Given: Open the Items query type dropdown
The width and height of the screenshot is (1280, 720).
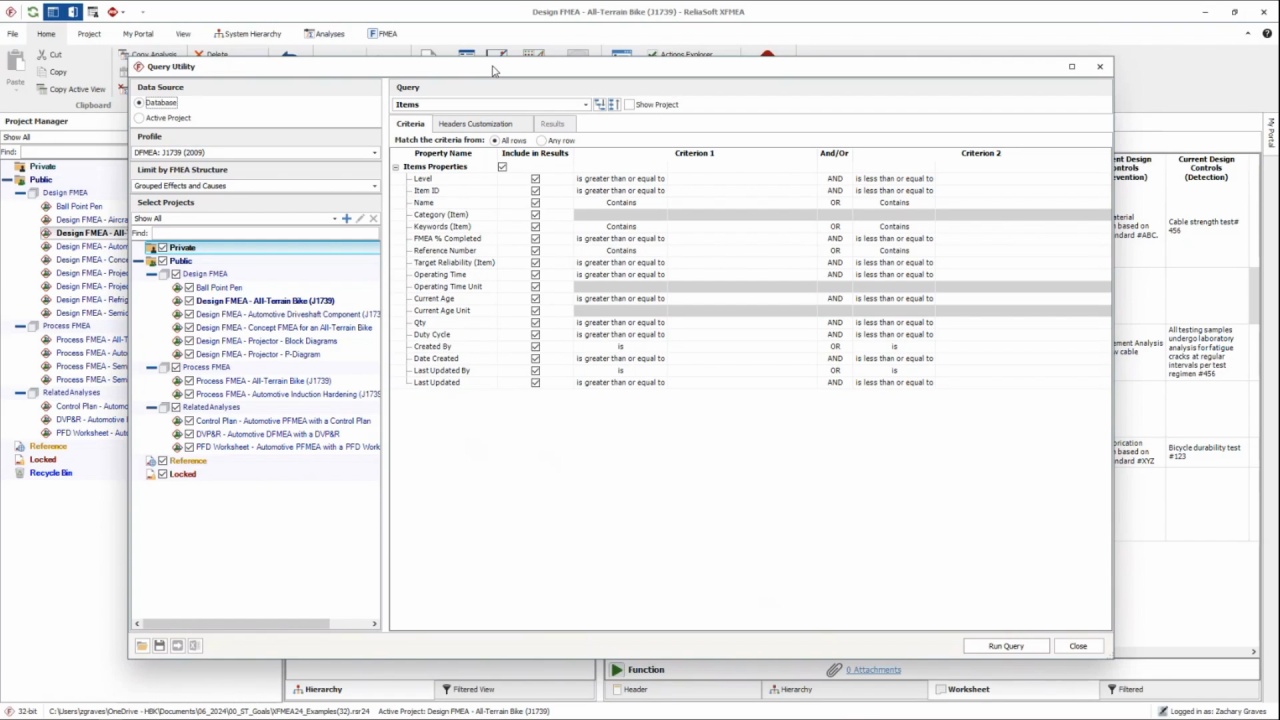Looking at the screenshot, I should tap(586, 105).
